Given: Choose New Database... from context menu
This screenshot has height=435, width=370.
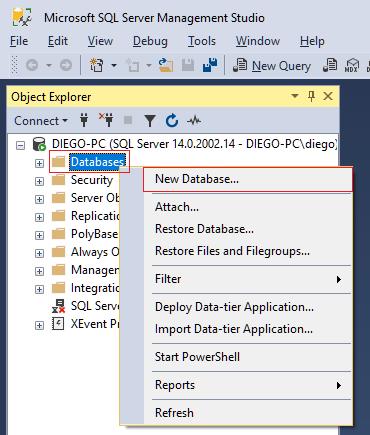Looking at the screenshot, I should click(248, 179).
